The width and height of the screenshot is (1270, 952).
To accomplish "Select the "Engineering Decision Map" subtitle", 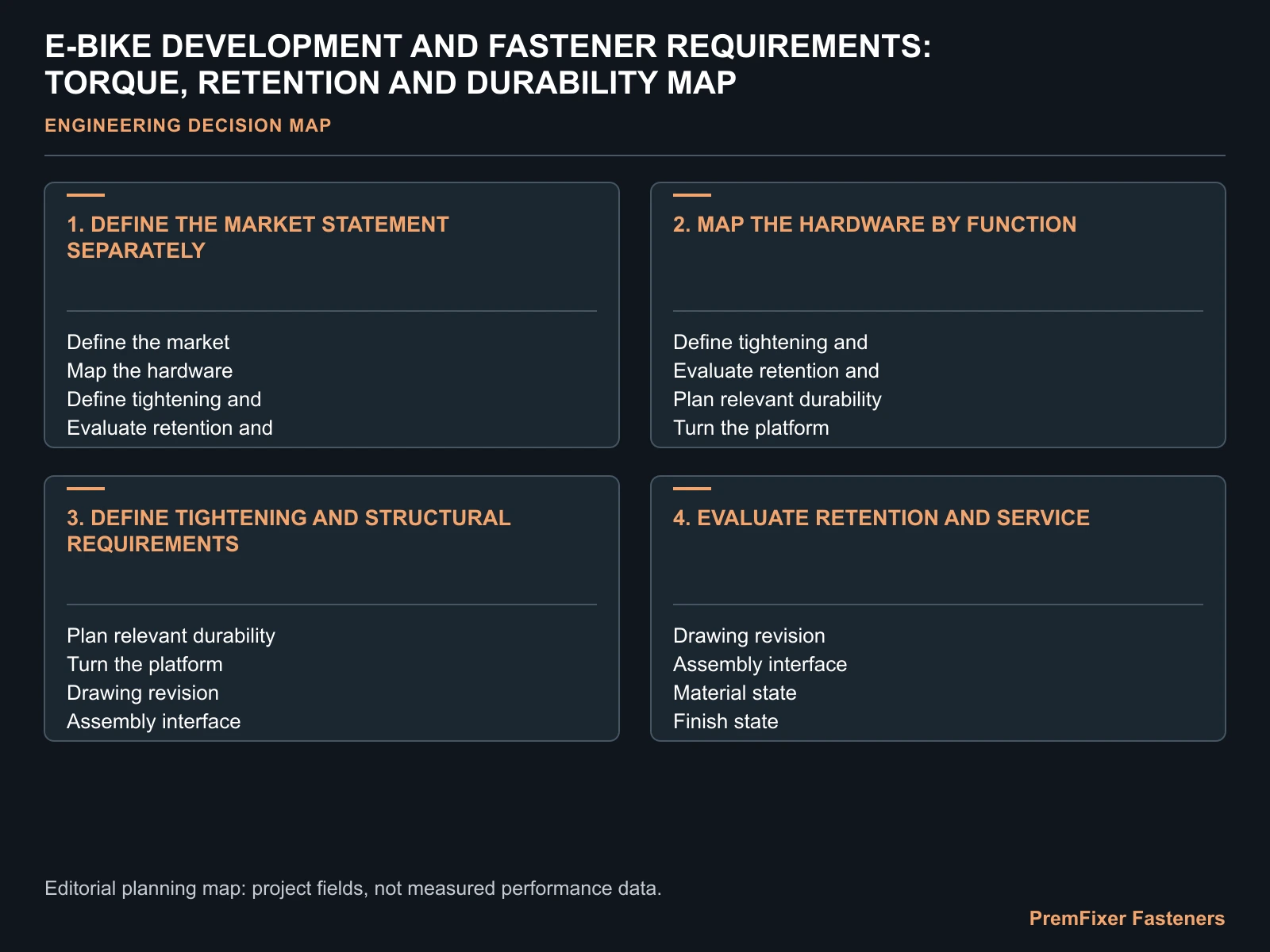I will (188, 125).
